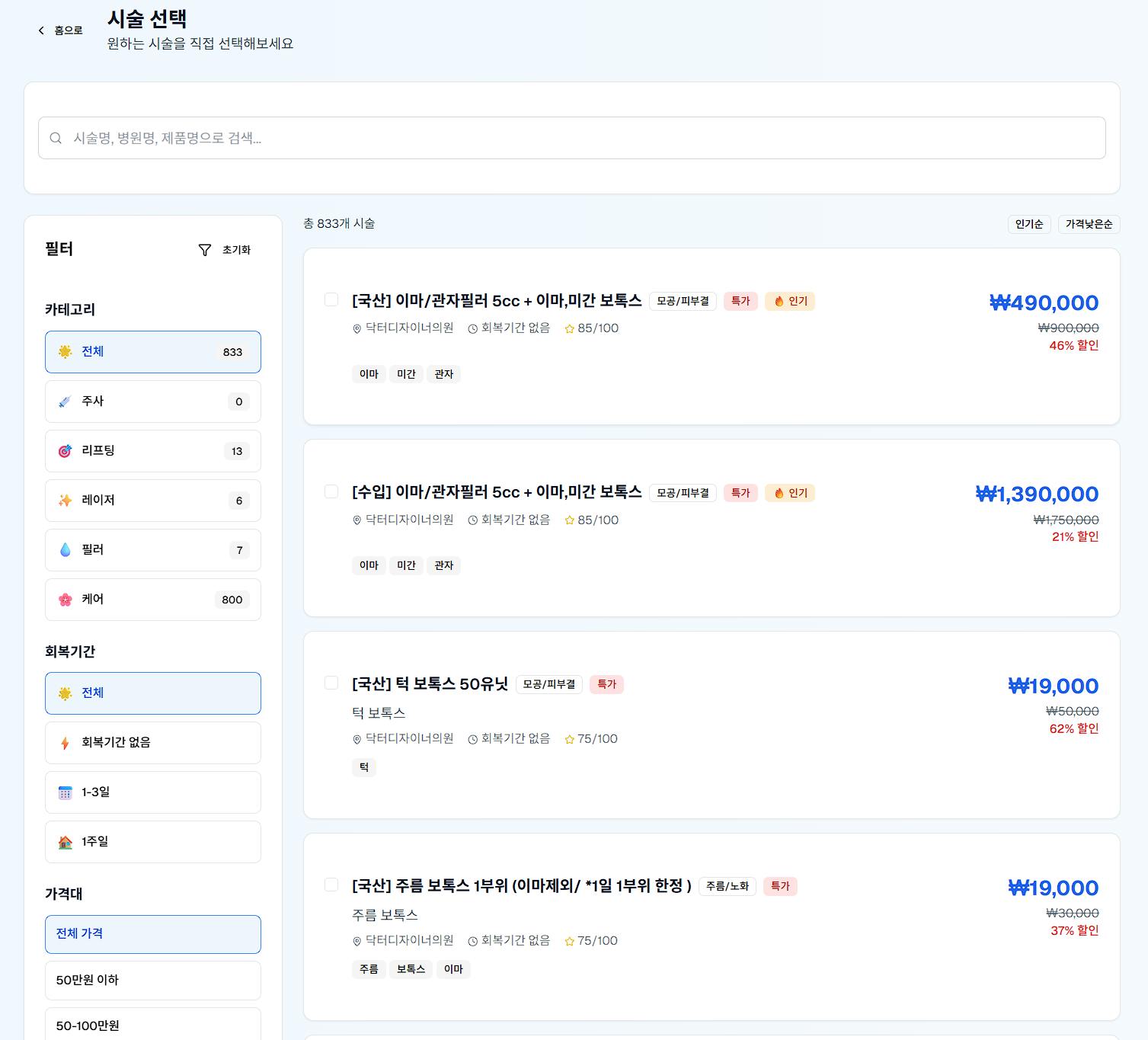This screenshot has width=1148, height=1040.
Task: Click location pin icon on [국산] 이마/관자필러 card
Action: click(x=357, y=329)
